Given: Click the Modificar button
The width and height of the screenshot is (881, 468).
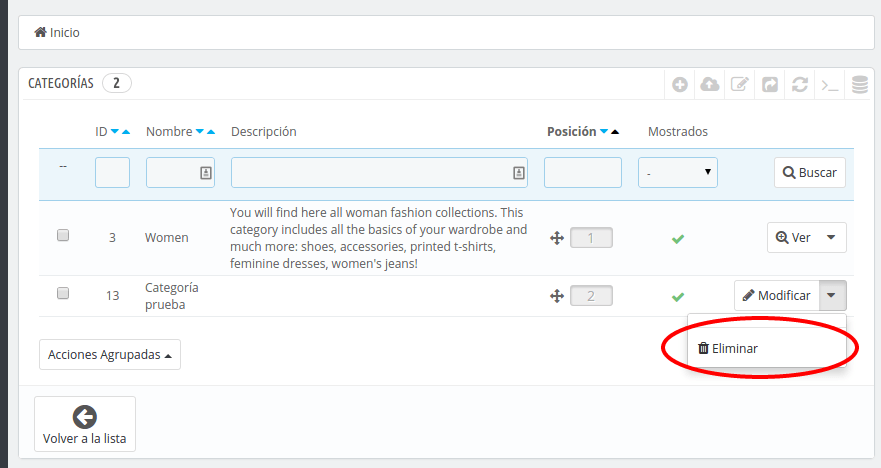Looking at the screenshot, I should coord(776,296).
